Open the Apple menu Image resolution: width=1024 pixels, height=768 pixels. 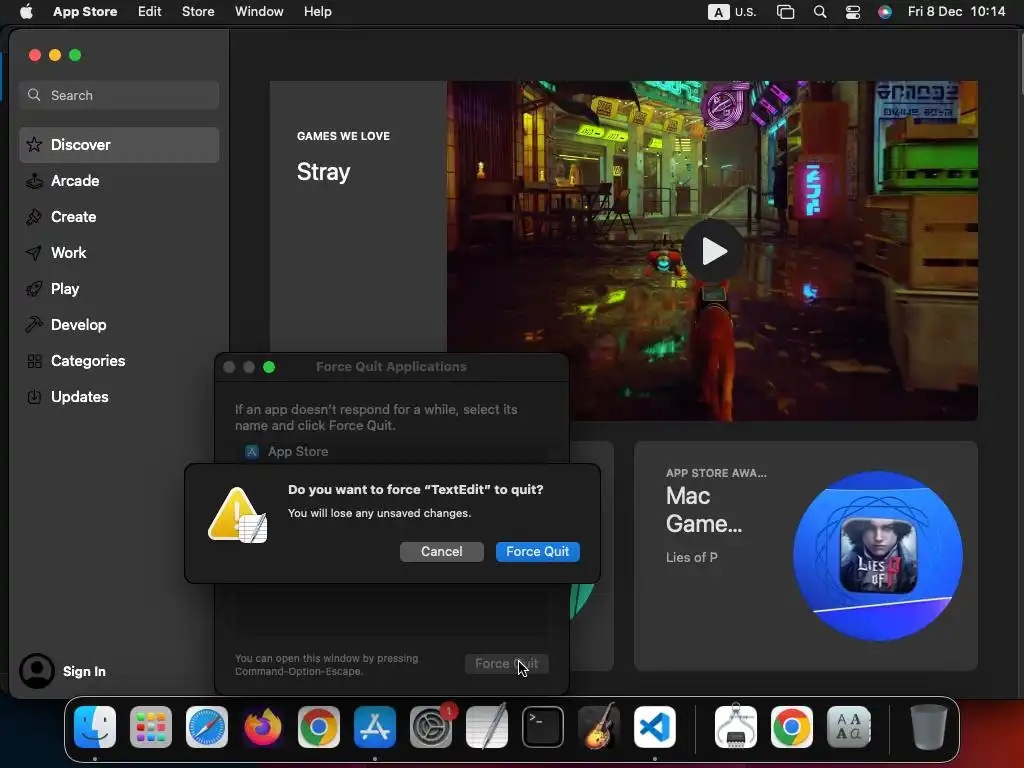pos(26,12)
